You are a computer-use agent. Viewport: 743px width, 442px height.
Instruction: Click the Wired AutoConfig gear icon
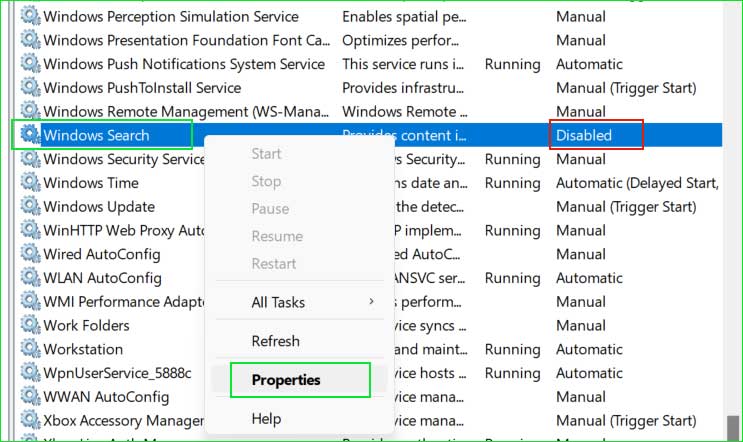click(x=30, y=254)
